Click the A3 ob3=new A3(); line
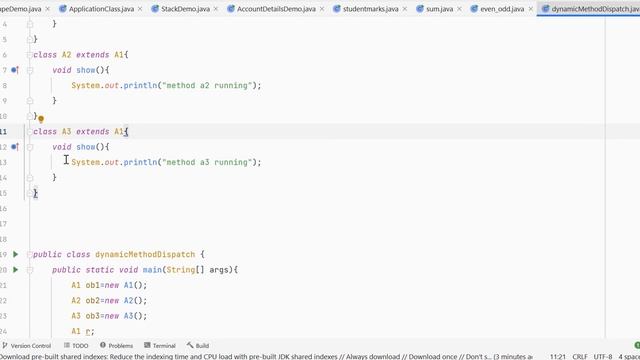640x360 pixels. click(x=109, y=316)
